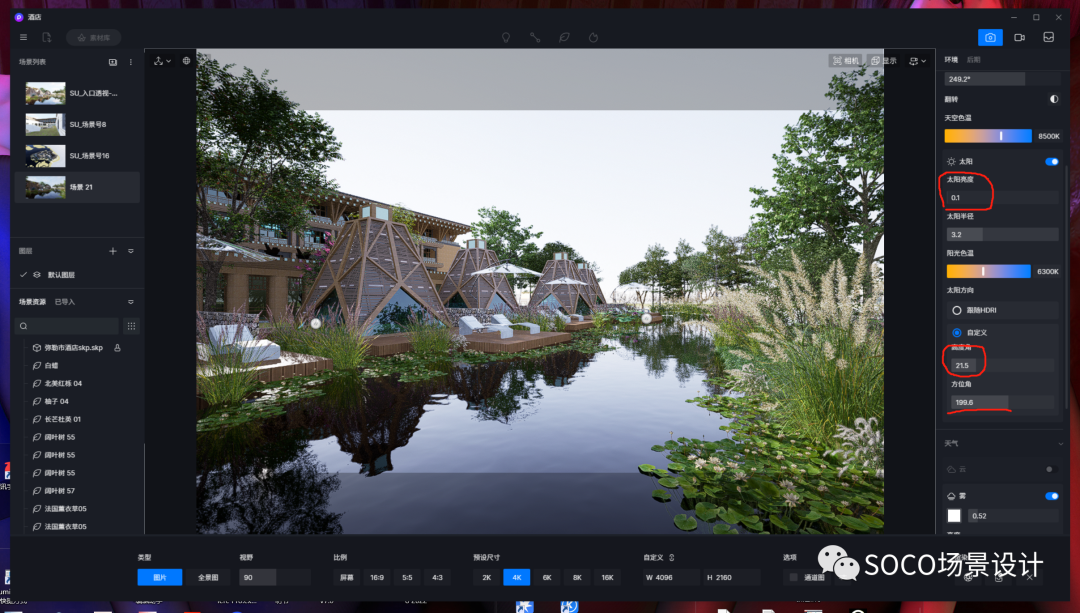Click the 太阳半径 slider 3.2
The image size is (1080, 613).
[x=1002, y=235]
